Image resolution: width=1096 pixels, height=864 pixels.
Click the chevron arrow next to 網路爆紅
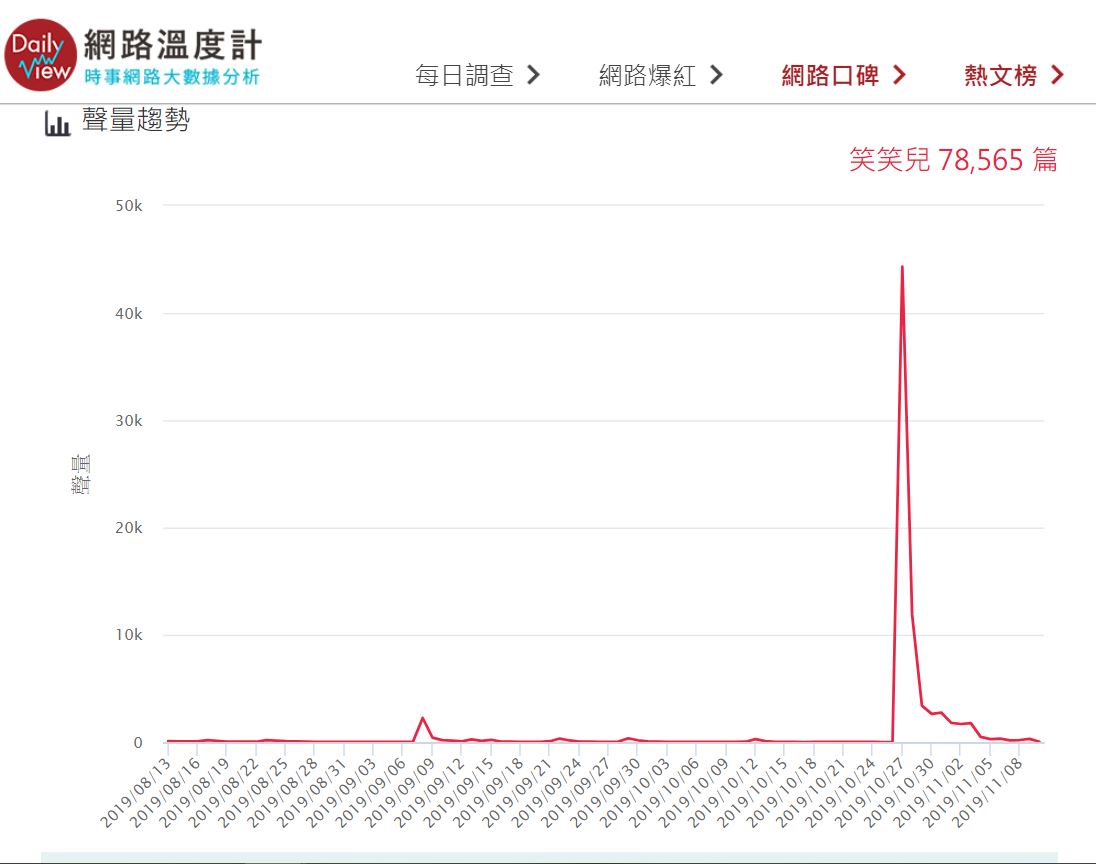coord(715,75)
